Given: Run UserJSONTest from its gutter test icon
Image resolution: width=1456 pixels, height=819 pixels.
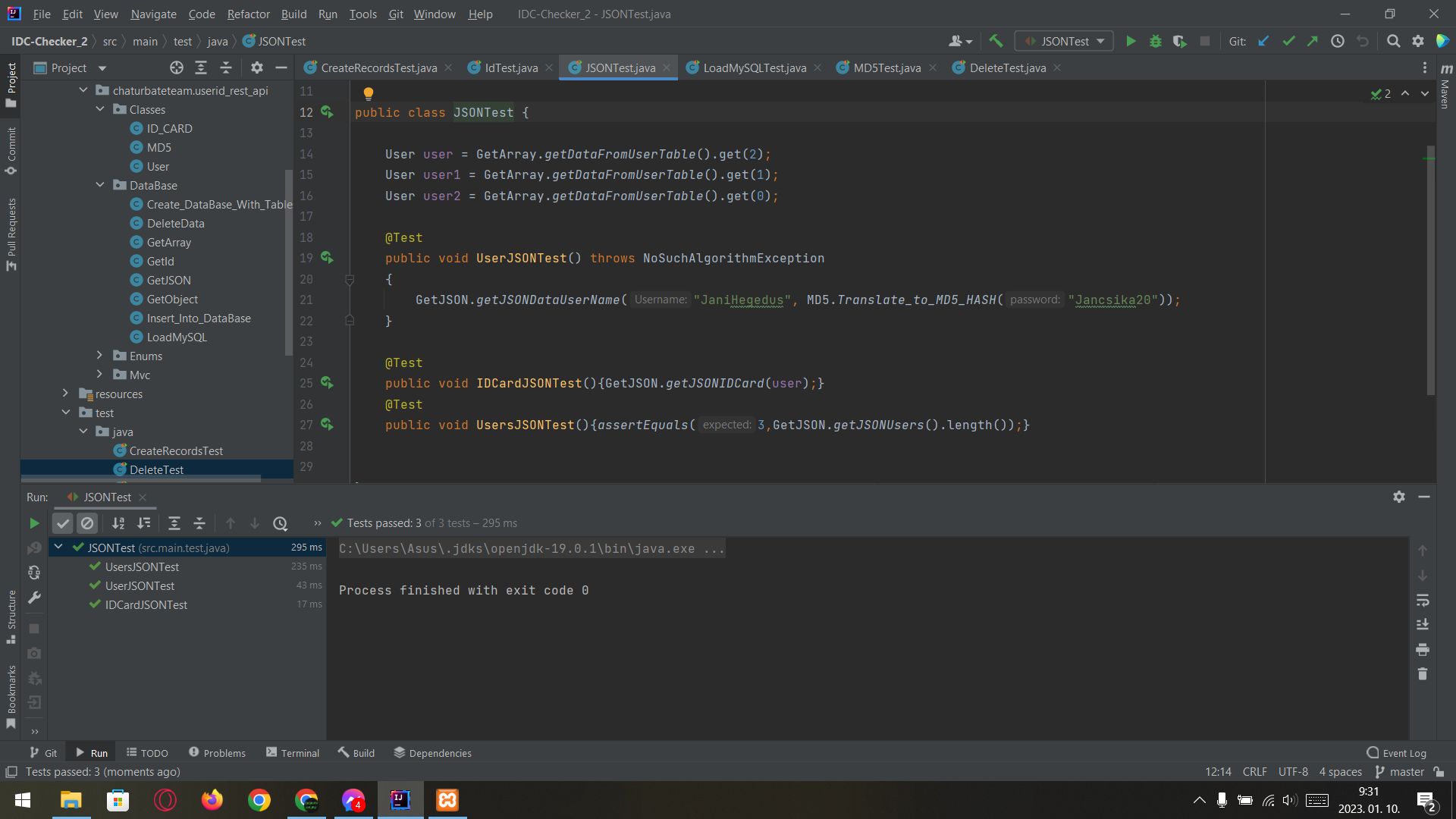Looking at the screenshot, I should coord(328,257).
